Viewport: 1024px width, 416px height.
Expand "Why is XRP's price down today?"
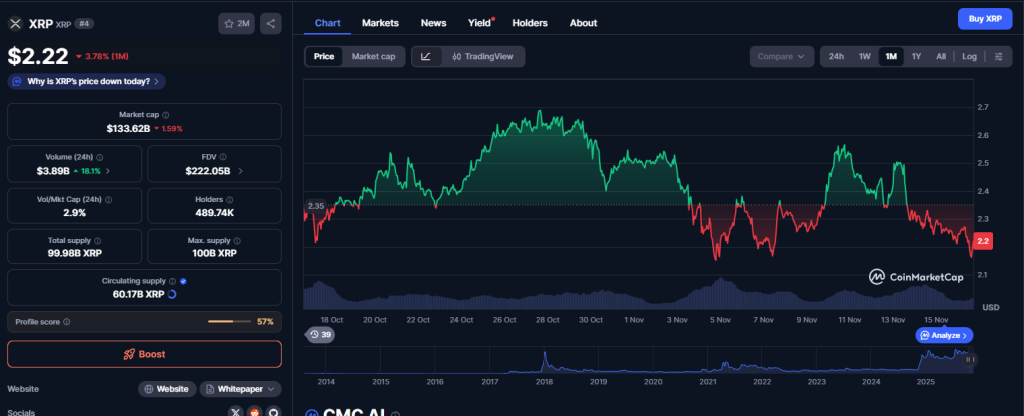(85, 81)
